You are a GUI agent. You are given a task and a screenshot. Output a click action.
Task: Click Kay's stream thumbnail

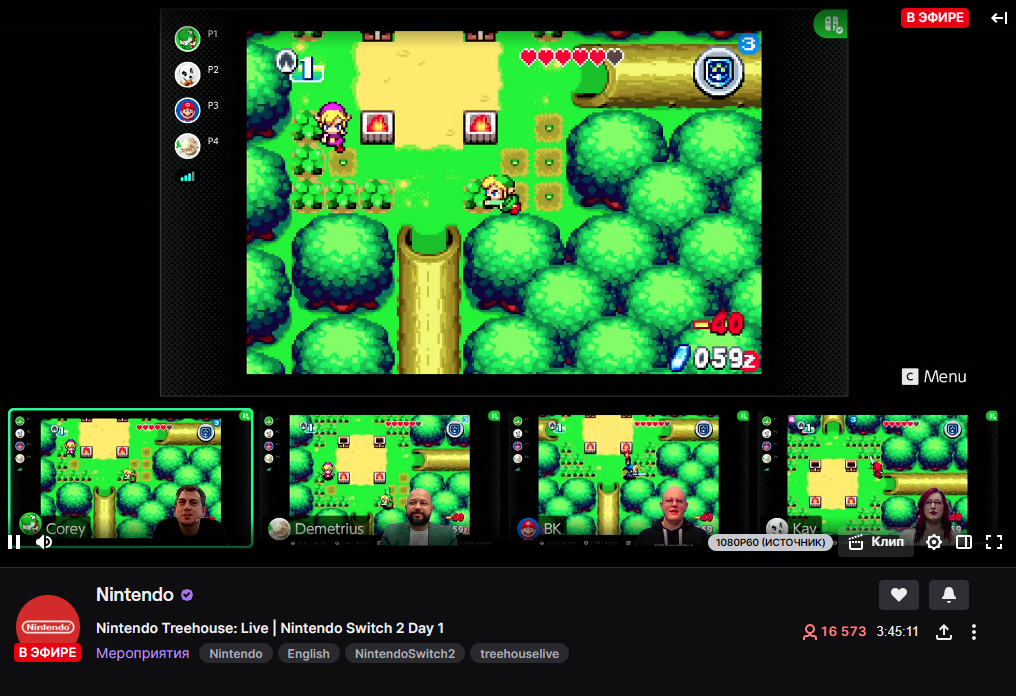coord(877,478)
